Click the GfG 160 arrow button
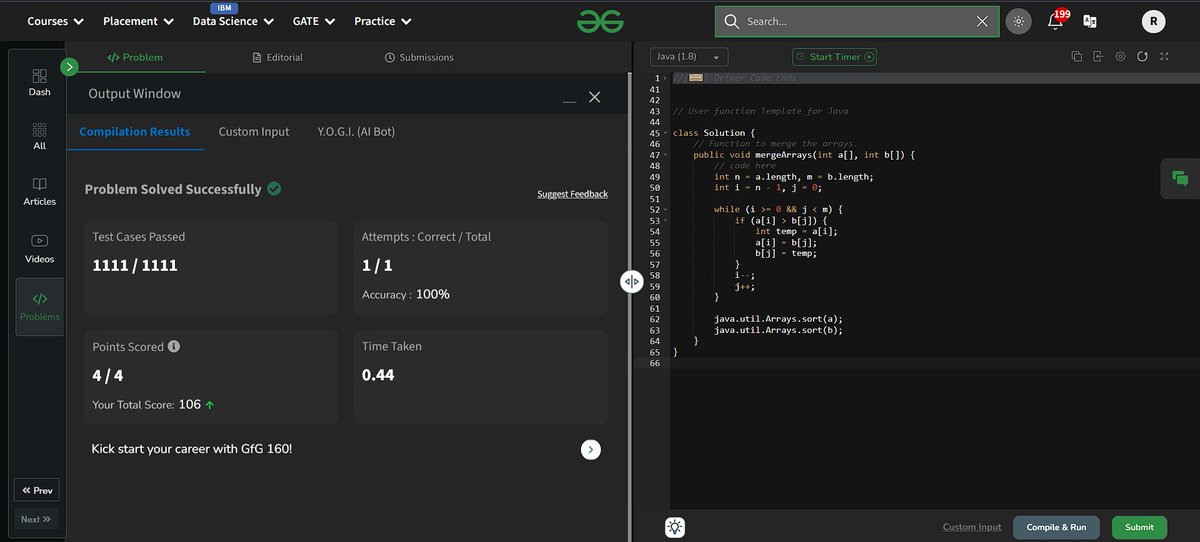This screenshot has width=1200, height=542. (591, 450)
